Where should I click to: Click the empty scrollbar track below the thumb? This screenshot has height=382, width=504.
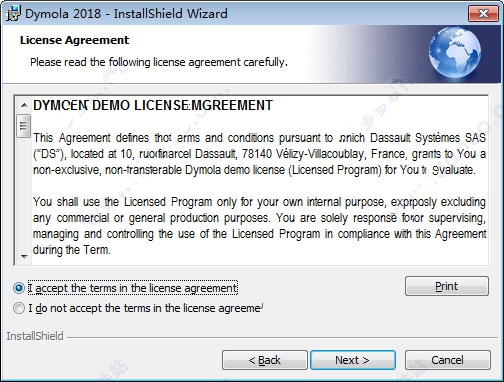[x=24, y=193]
